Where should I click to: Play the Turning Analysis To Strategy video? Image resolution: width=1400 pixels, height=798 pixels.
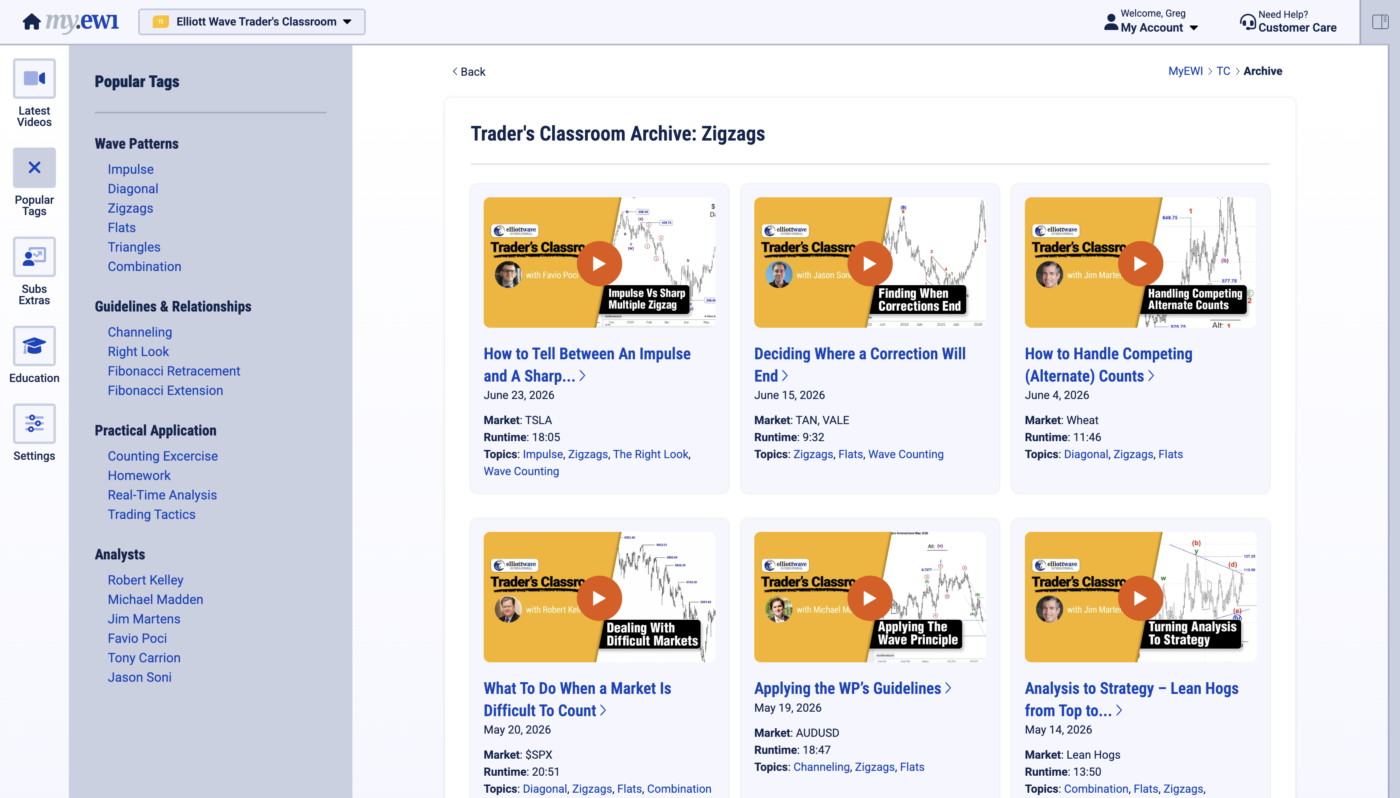click(1140, 598)
